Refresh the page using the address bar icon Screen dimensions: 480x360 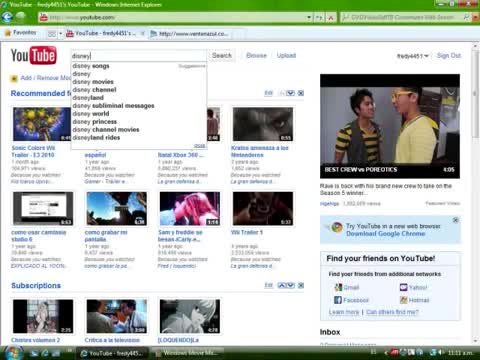coord(319,17)
